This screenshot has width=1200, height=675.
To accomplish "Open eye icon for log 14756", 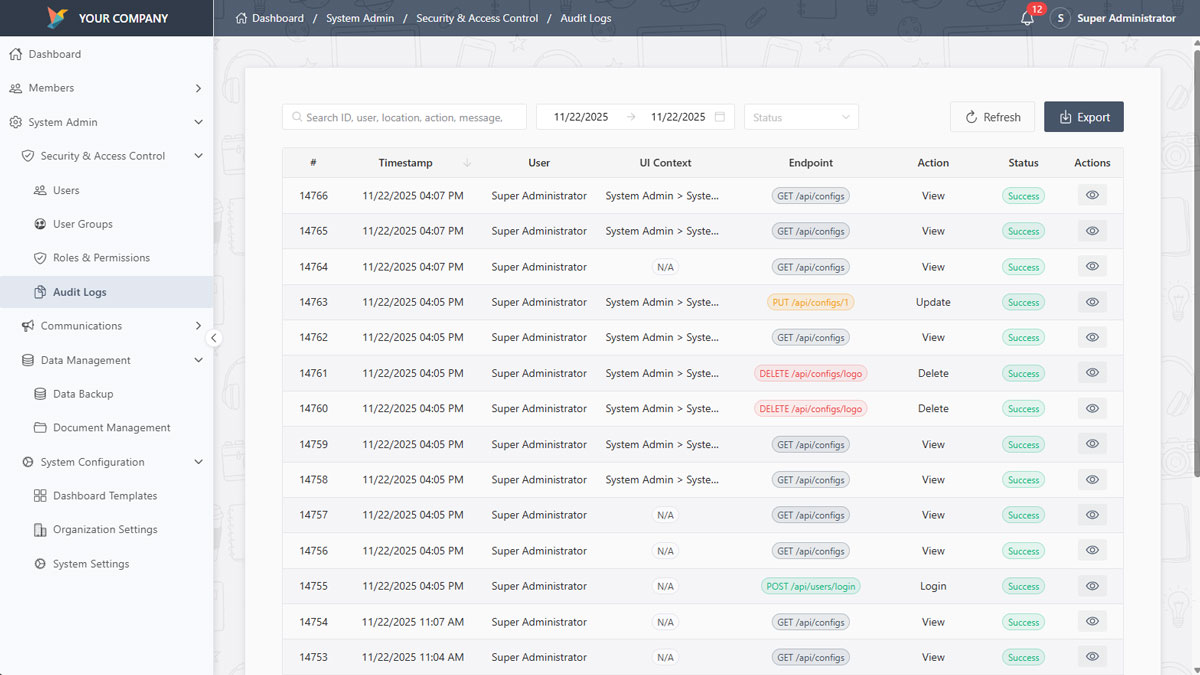I will click(x=1092, y=551).
